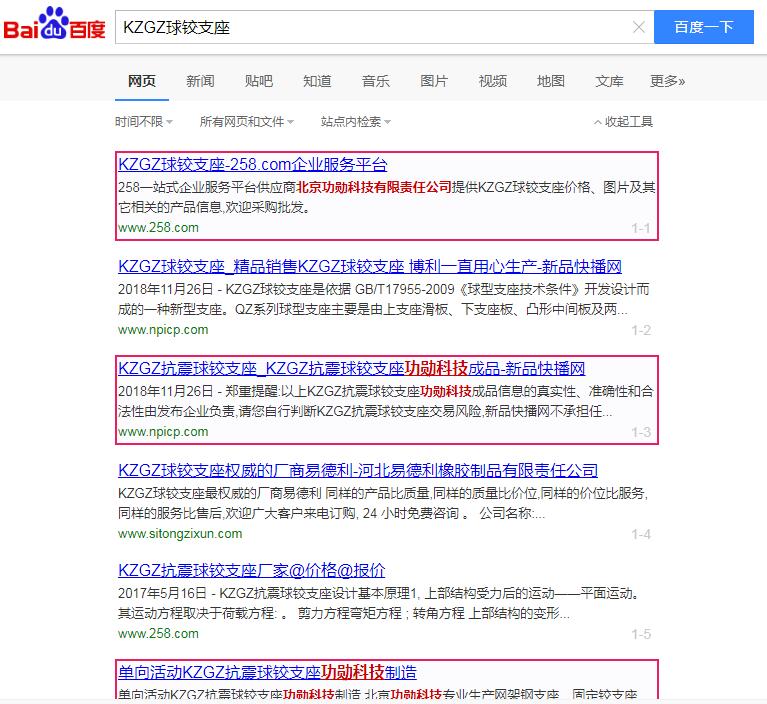Switch to the 新闻 tab
The width and height of the screenshot is (767, 704).
point(200,81)
